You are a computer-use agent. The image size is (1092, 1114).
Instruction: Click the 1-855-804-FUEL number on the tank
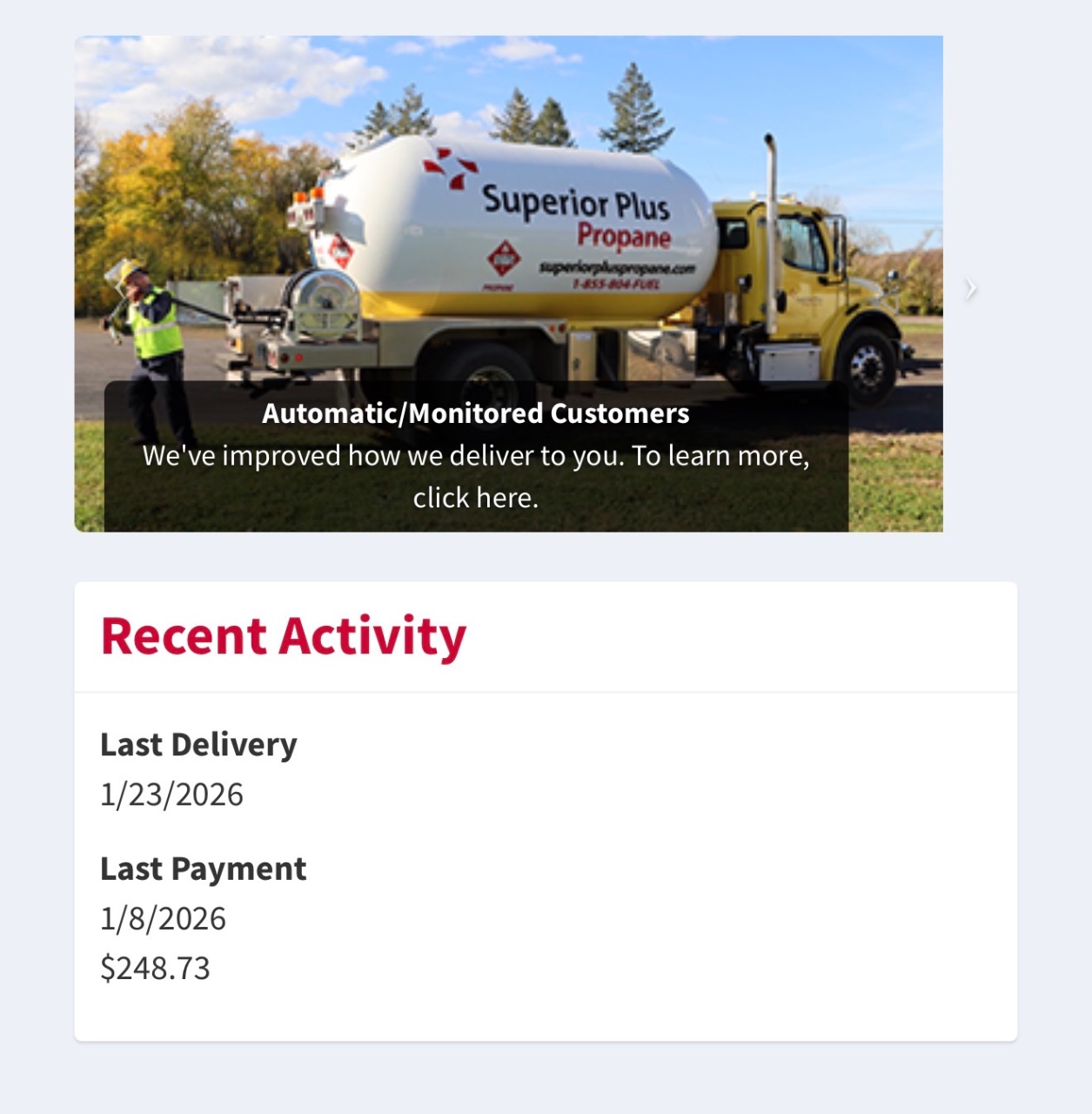coord(615,284)
